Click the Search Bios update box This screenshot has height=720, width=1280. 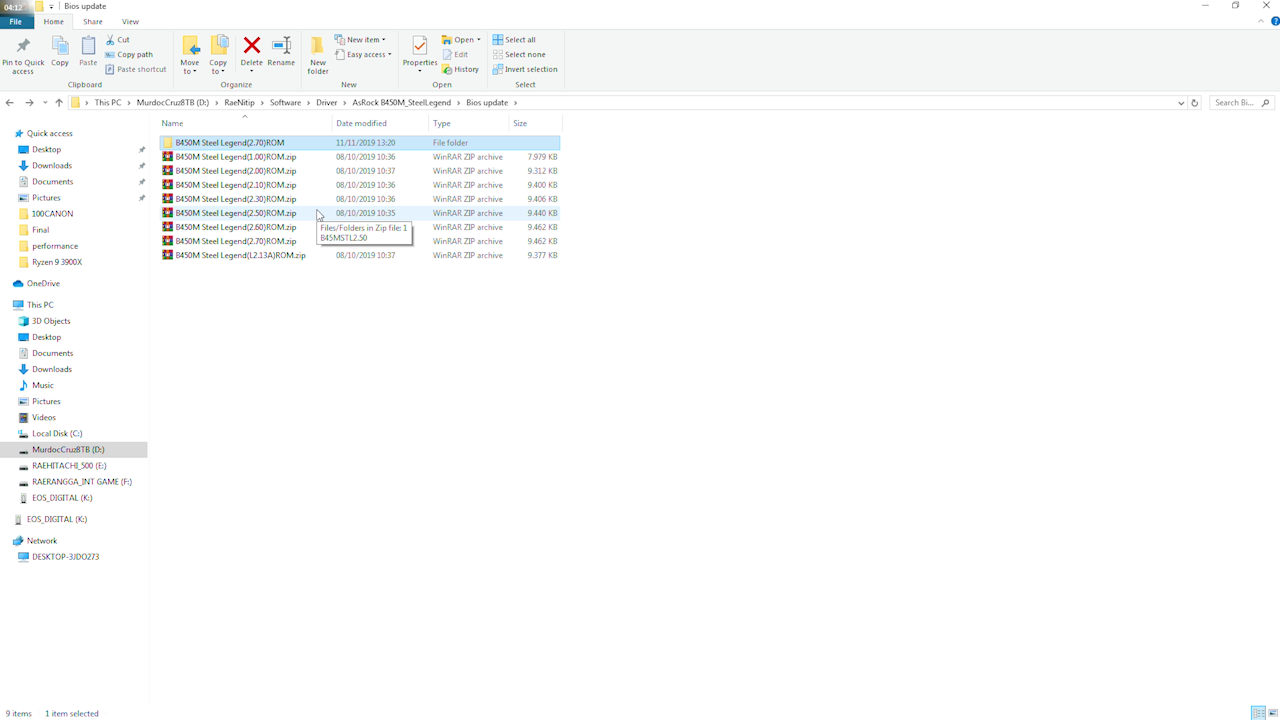click(x=1243, y=102)
